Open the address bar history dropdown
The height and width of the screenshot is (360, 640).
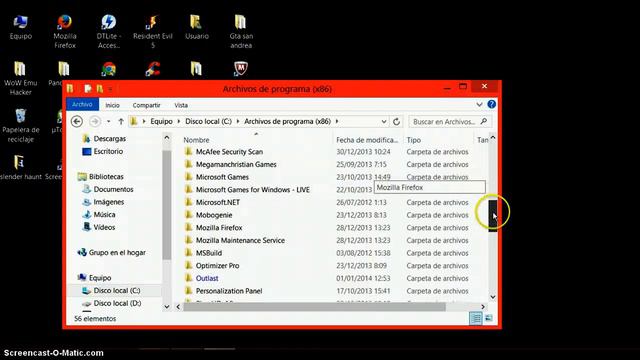384,121
